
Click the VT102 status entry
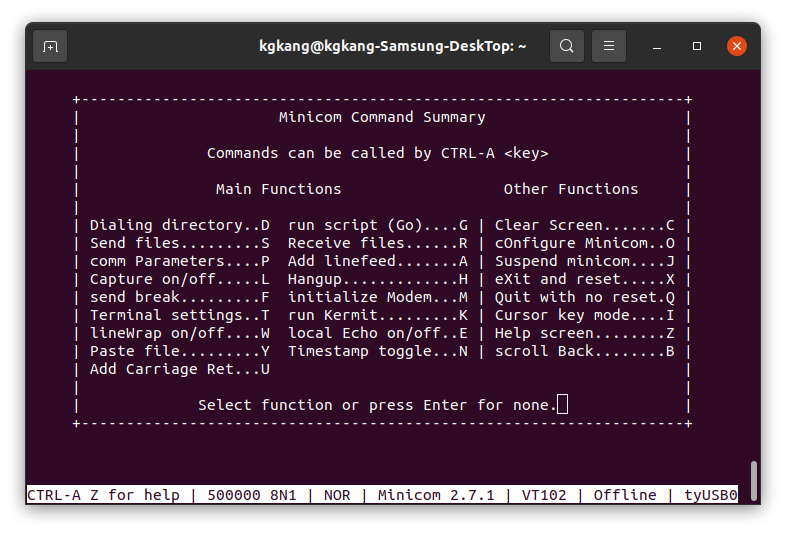click(544, 495)
